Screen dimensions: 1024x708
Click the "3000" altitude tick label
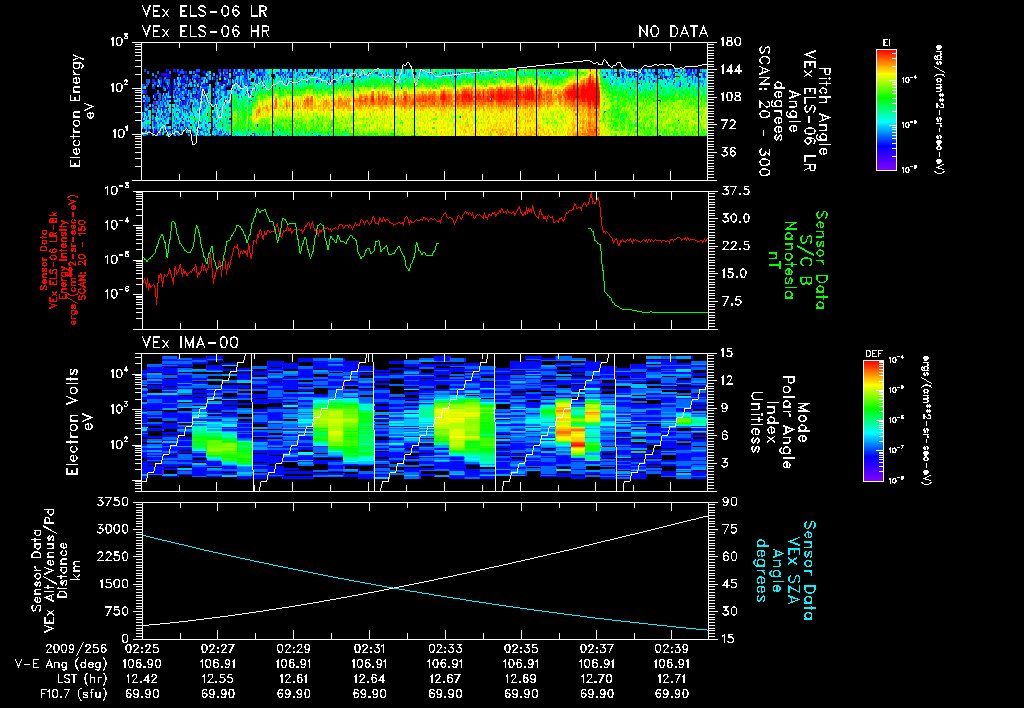[112, 529]
